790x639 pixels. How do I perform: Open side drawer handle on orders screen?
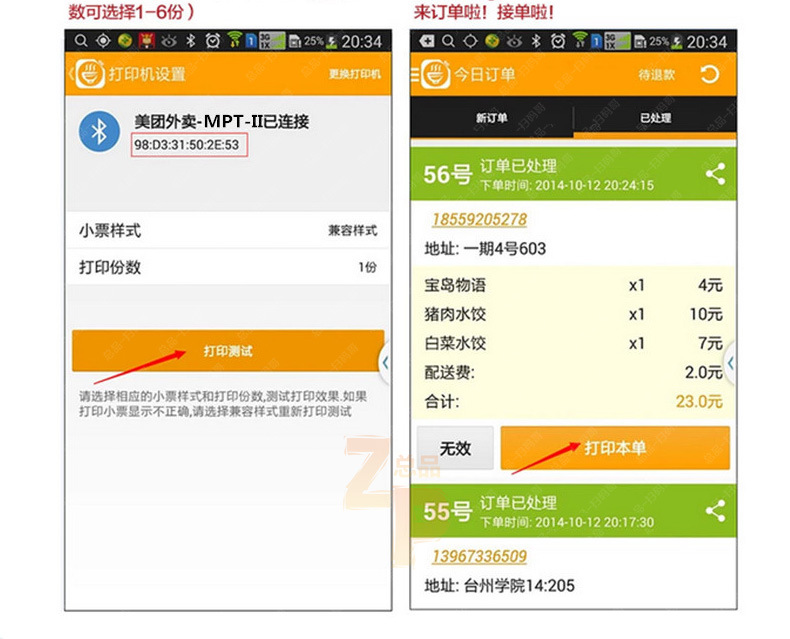[x=730, y=362]
